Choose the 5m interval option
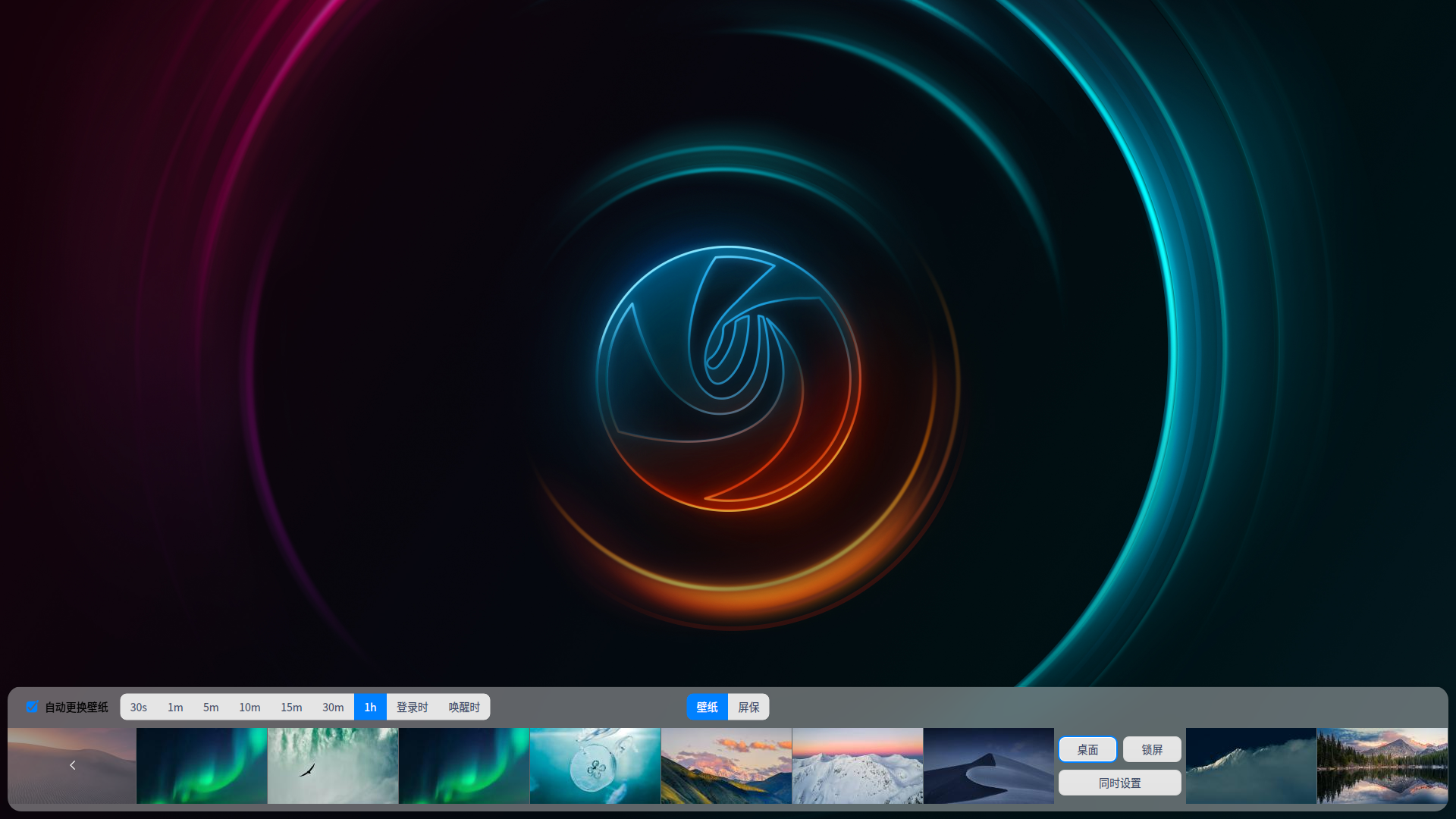Screen dimensions: 1456x819 [x=211, y=707]
